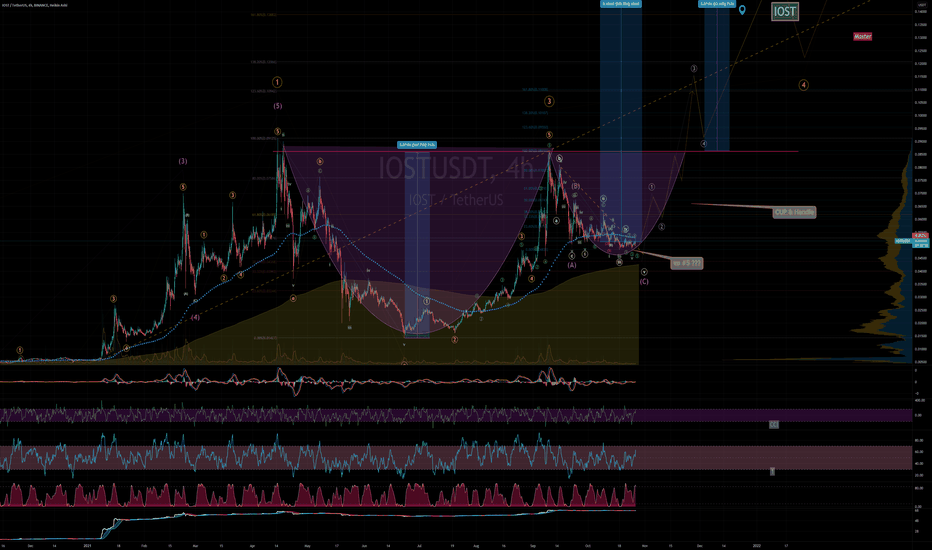932x550 pixels.
Task: Select the purple (C) wave label
Action: pos(644,281)
